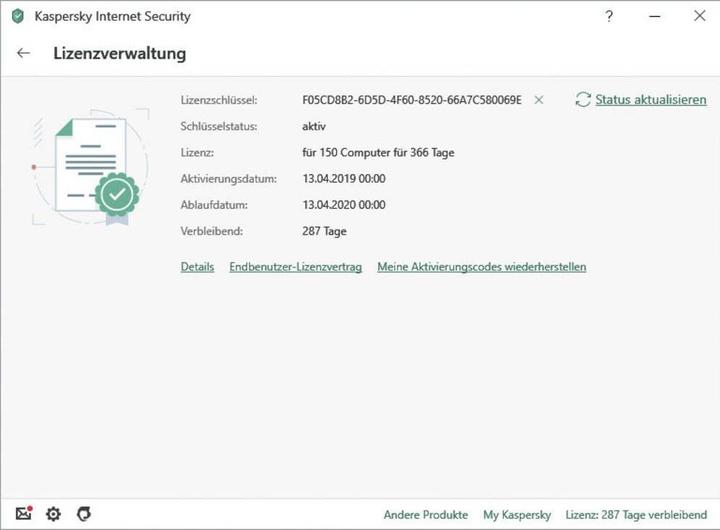This screenshot has height=530, width=720.
Task: Open My Kaspersky link
Action: pyautogui.click(x=517, y=515)
